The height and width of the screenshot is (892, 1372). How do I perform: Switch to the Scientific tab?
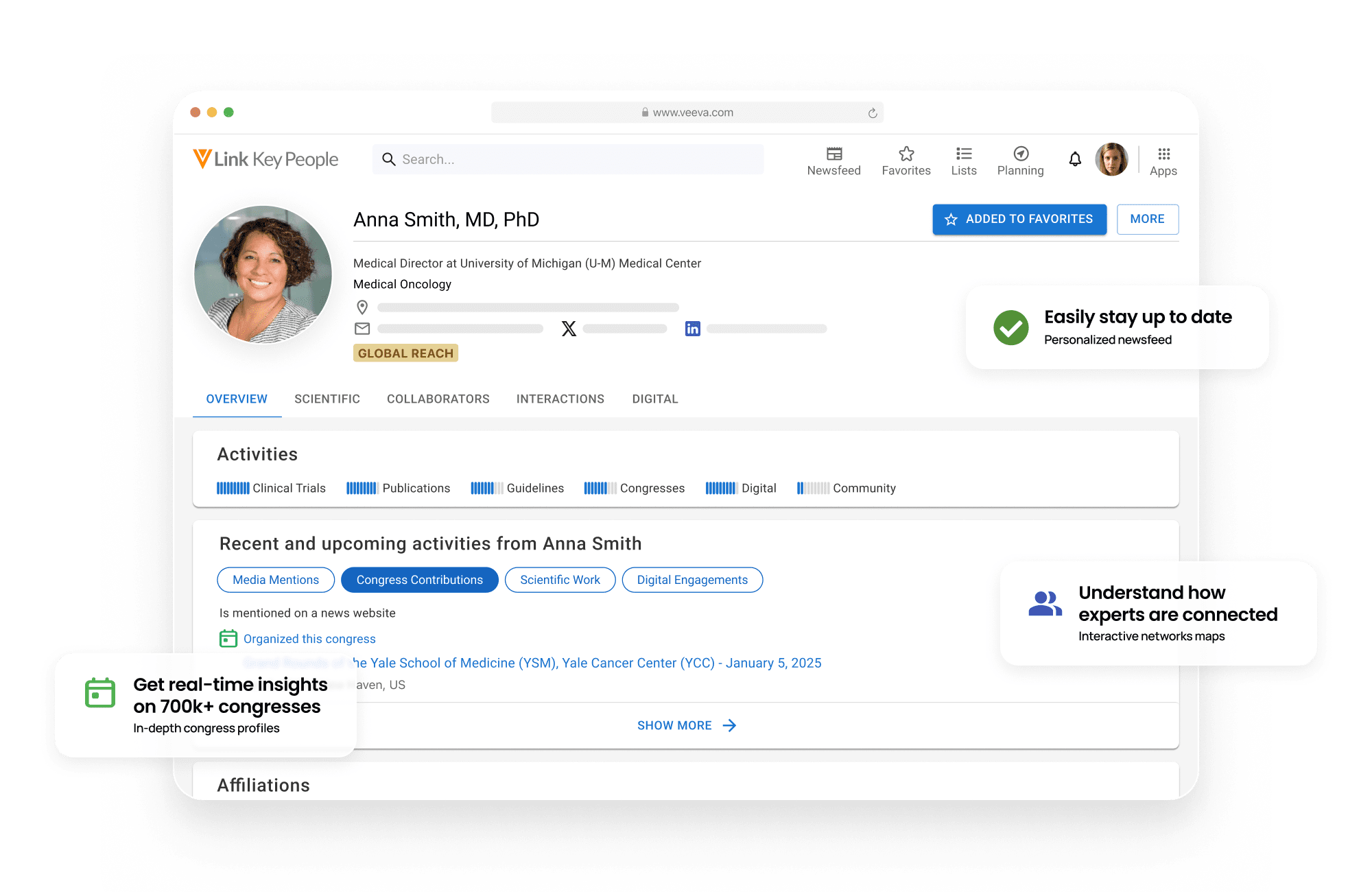point(327,399)
